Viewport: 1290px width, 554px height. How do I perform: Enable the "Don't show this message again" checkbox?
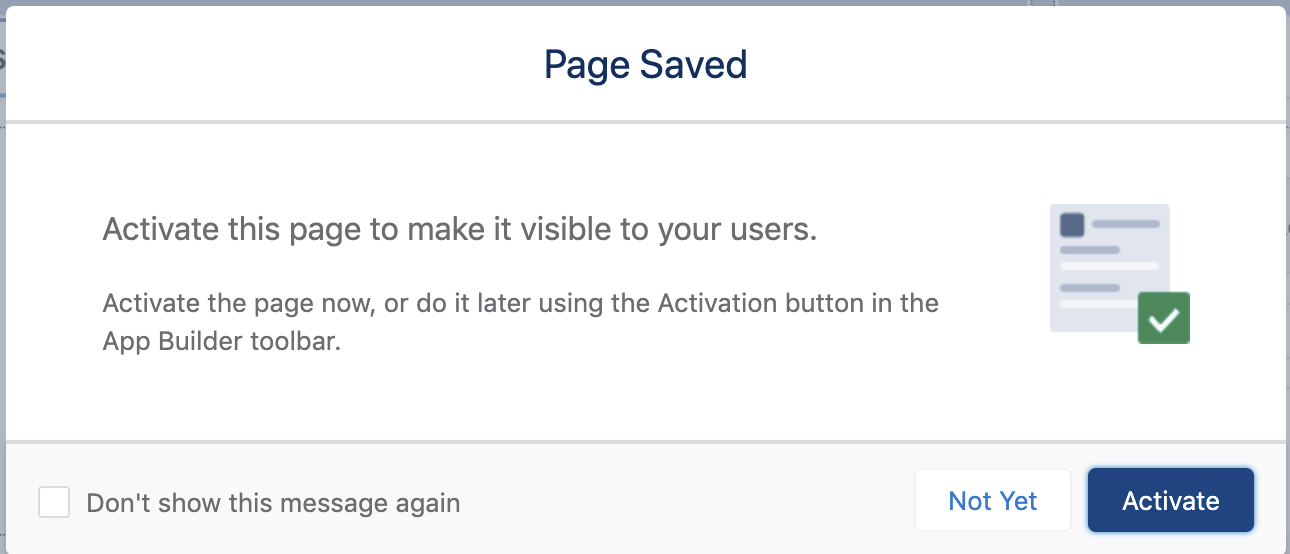point(54,502)
